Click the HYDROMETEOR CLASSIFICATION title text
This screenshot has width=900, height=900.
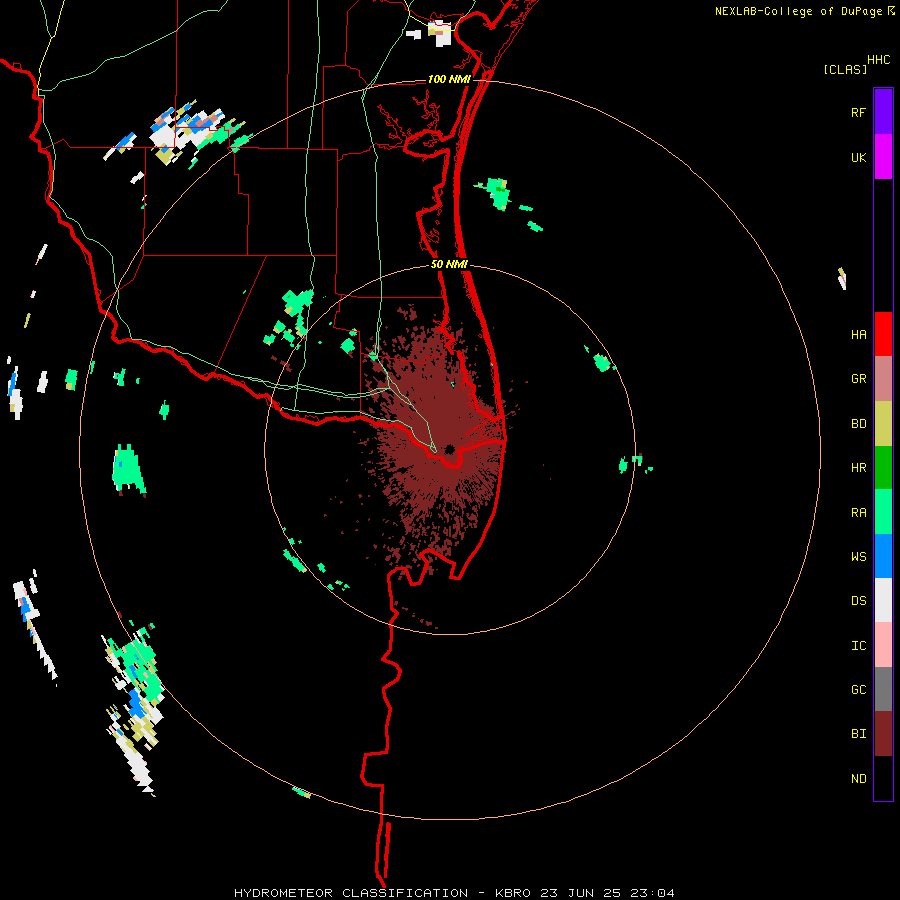click(x=351, y=893)
